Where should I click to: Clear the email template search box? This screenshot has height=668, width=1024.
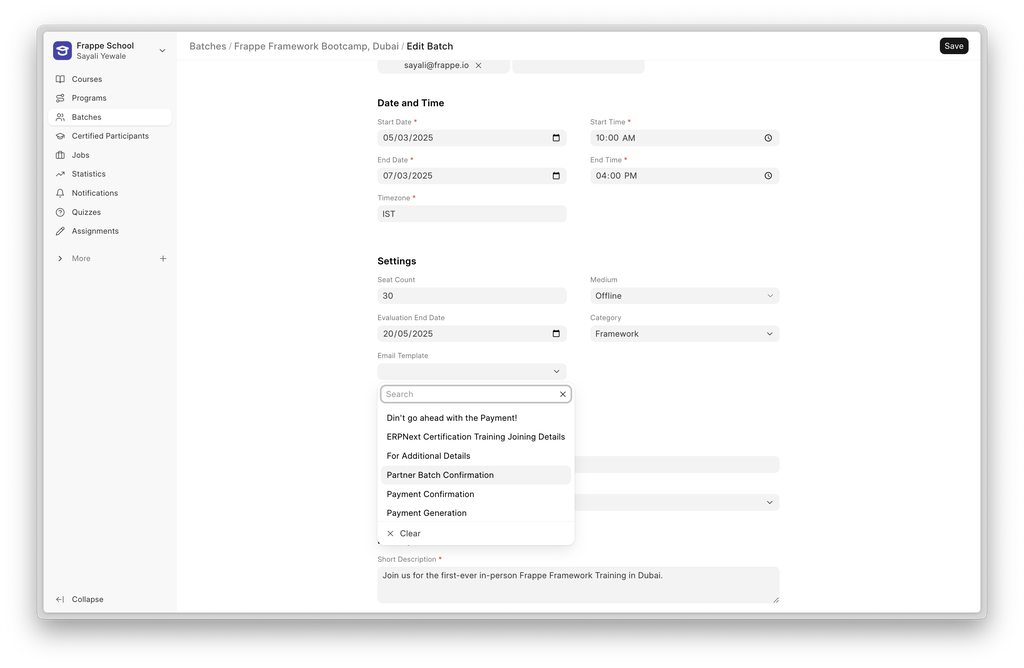tap(562, 394)
